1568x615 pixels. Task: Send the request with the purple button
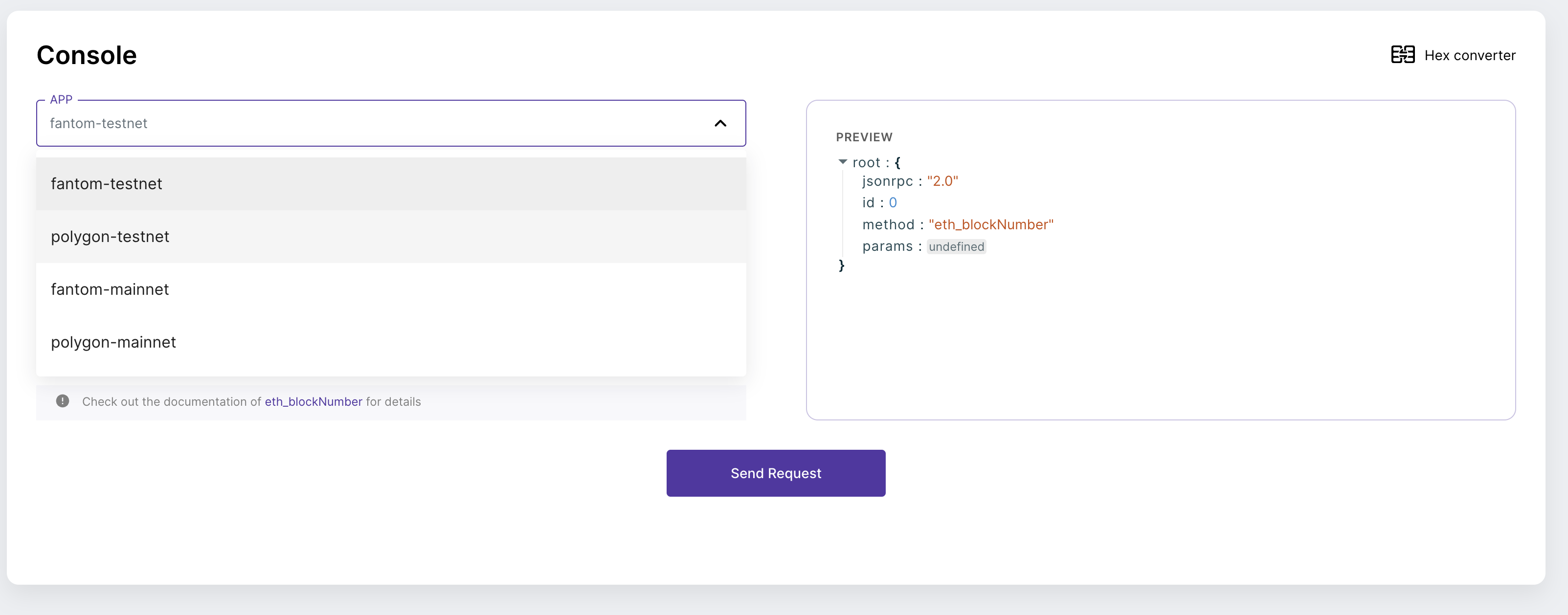(x=776, y=473)
